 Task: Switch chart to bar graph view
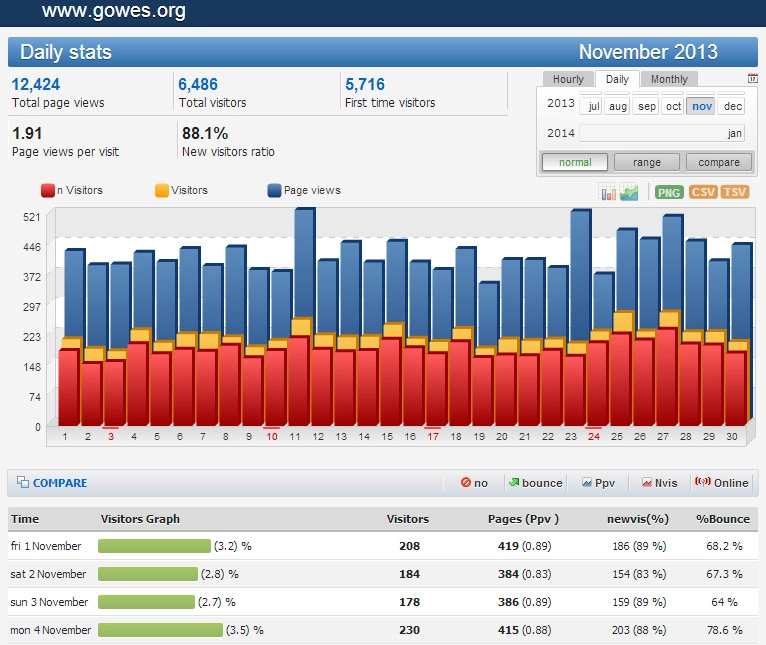tap(608, 192)
